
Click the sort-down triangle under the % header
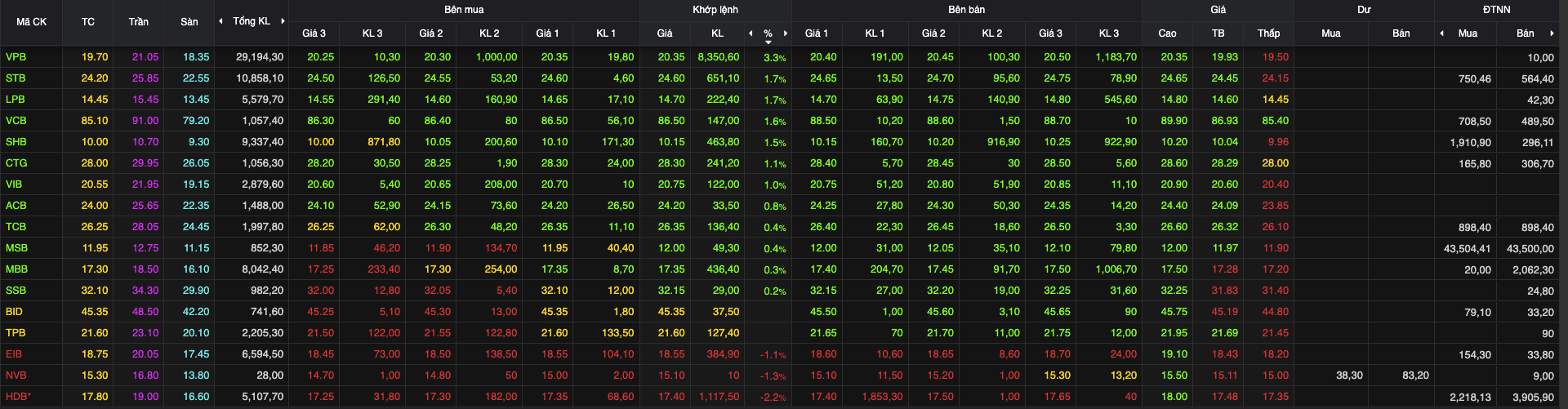(768, 42)
